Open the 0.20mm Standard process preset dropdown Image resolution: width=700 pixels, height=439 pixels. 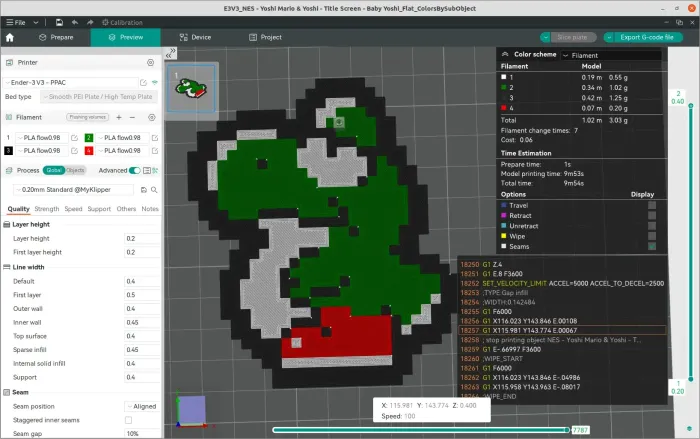[73, 190]
